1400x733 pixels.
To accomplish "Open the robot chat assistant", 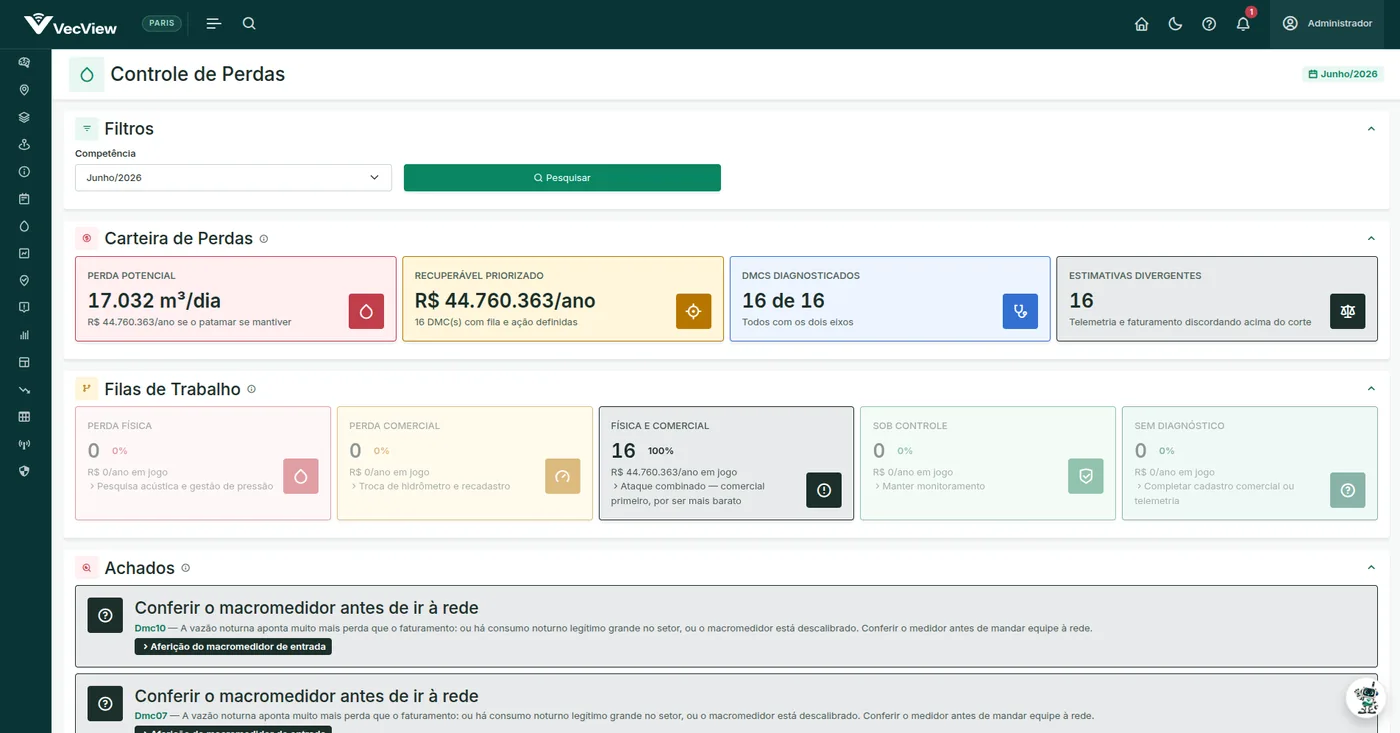I will coord(1366,697).
